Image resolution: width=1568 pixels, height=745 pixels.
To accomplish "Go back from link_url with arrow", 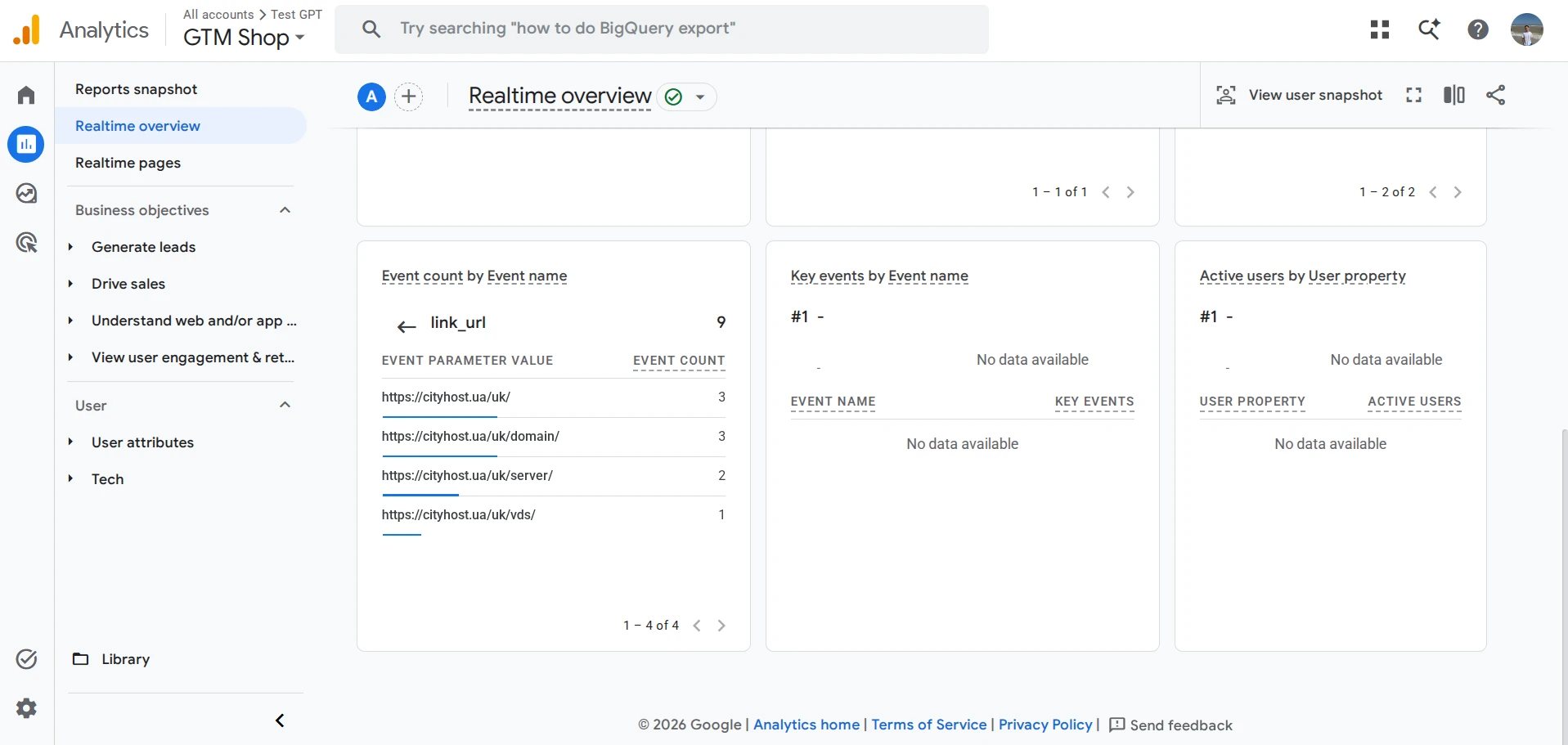I will coord(407,326).
